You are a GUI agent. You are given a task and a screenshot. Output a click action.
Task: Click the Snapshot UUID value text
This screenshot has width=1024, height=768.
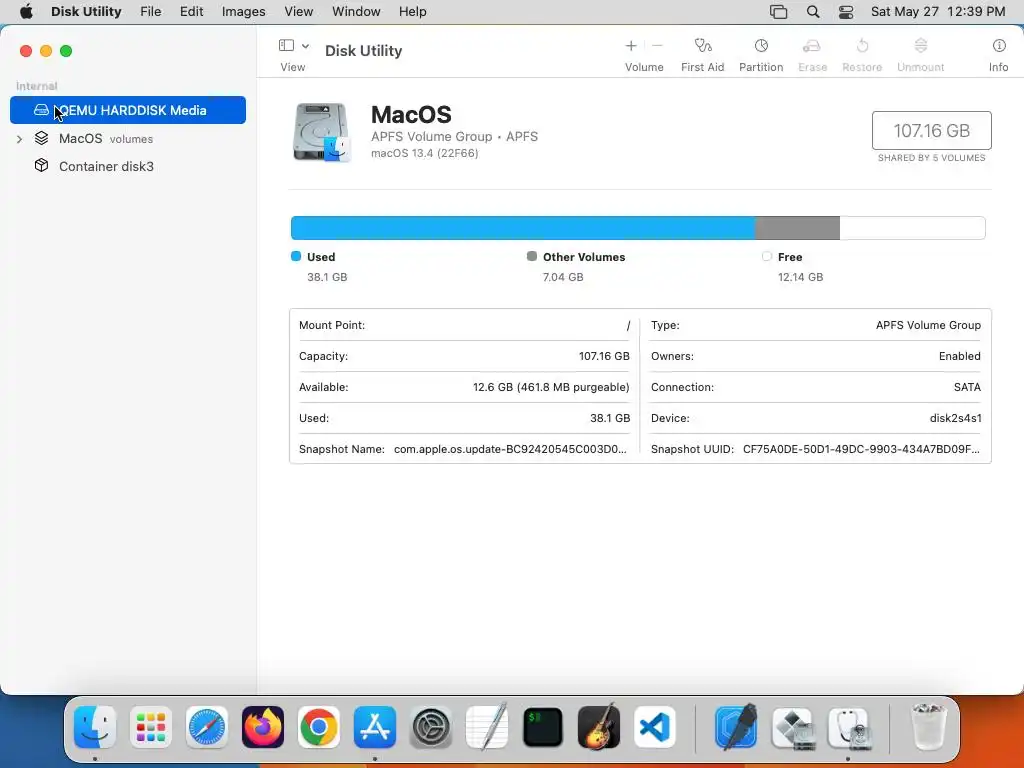click(x=861, y=449)
